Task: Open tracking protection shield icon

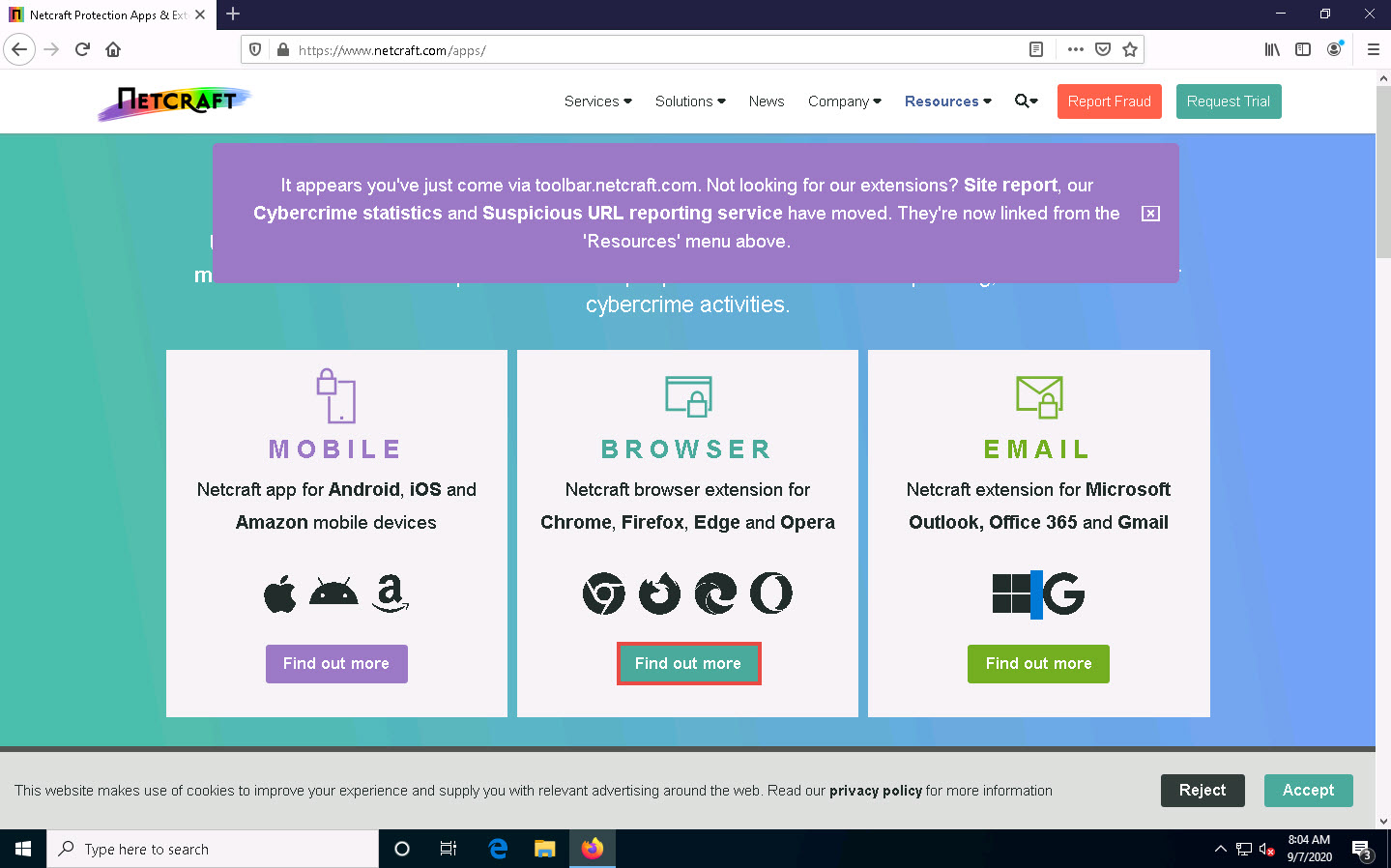Action: coord(255,49)
